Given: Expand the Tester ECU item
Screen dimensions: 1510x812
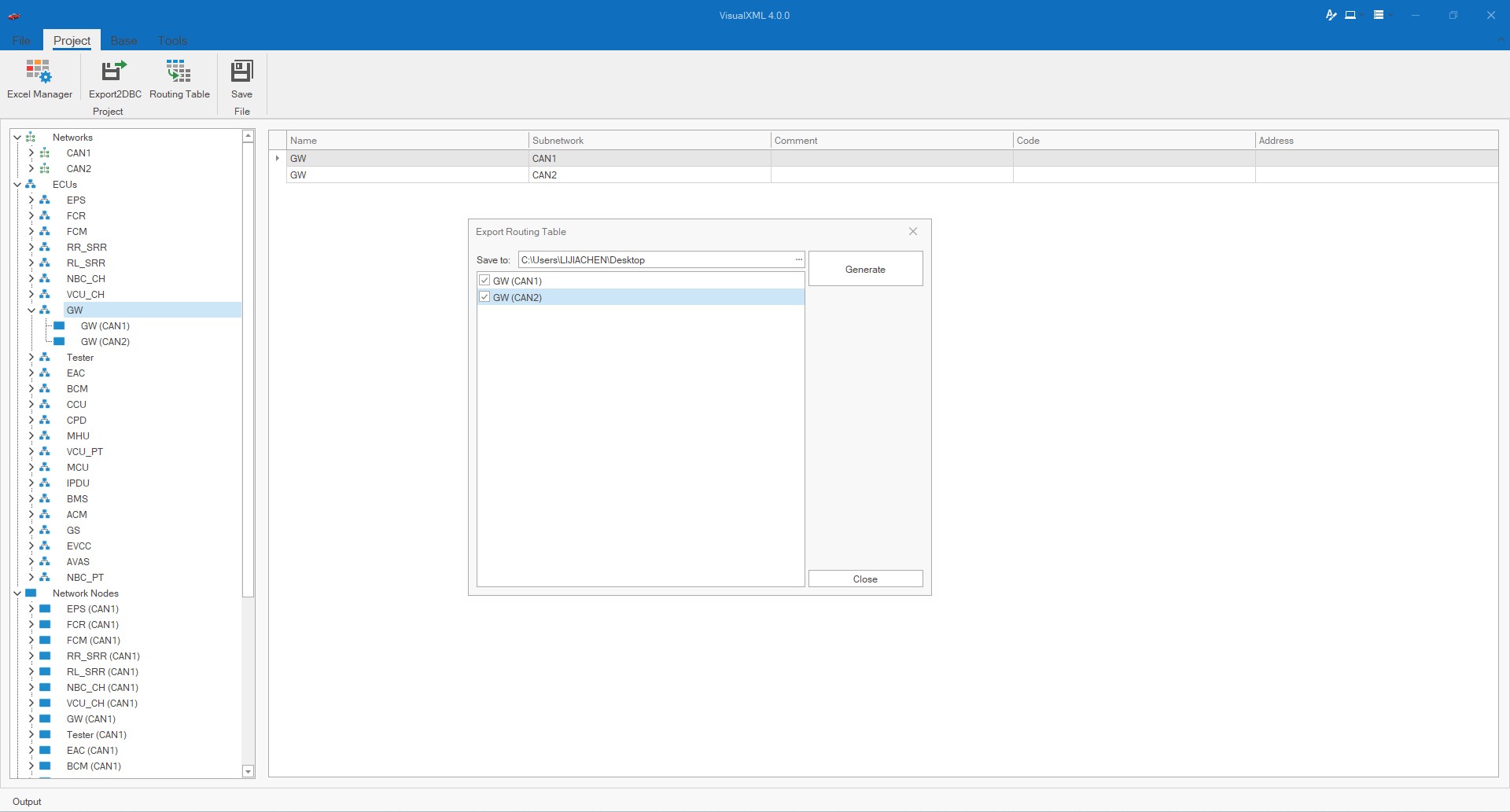Looking at the screenshot, I should 31,358.
